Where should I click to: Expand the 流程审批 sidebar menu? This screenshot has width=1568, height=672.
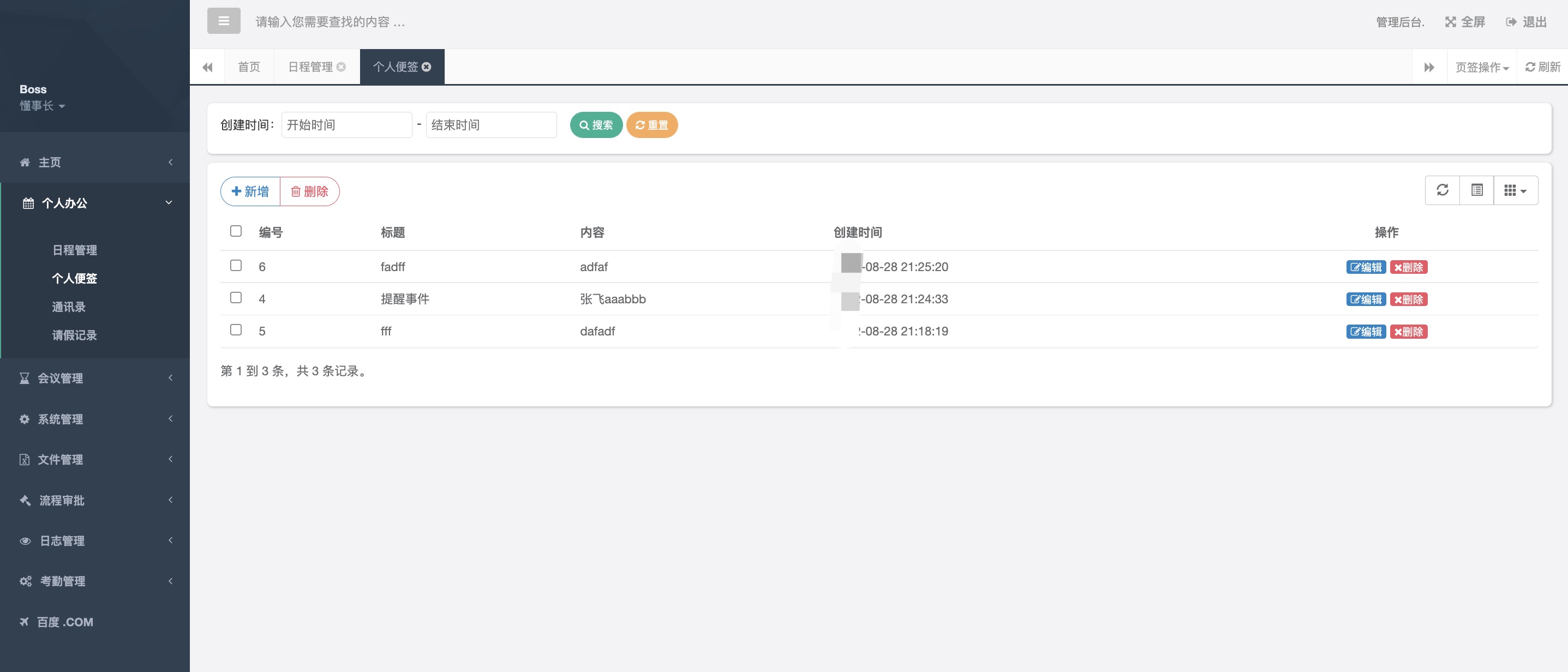coord(95,500)
